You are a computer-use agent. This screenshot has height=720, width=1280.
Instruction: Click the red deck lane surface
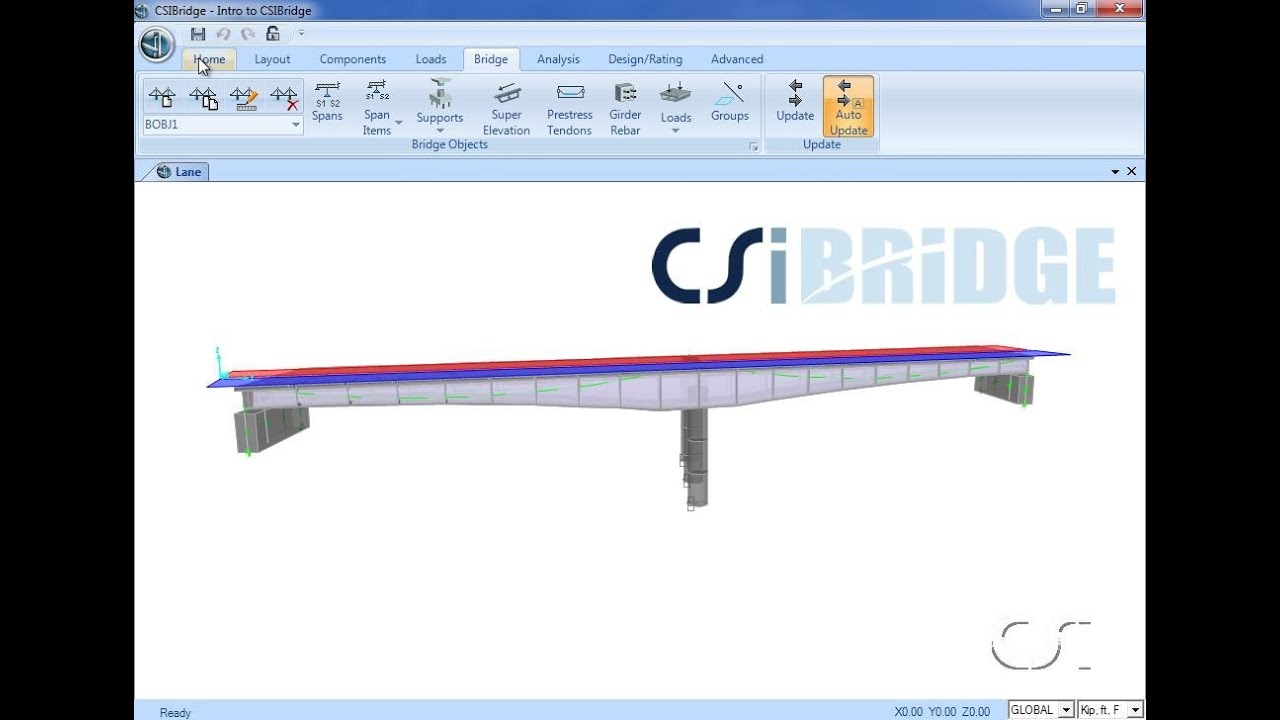tap(640, 362)
